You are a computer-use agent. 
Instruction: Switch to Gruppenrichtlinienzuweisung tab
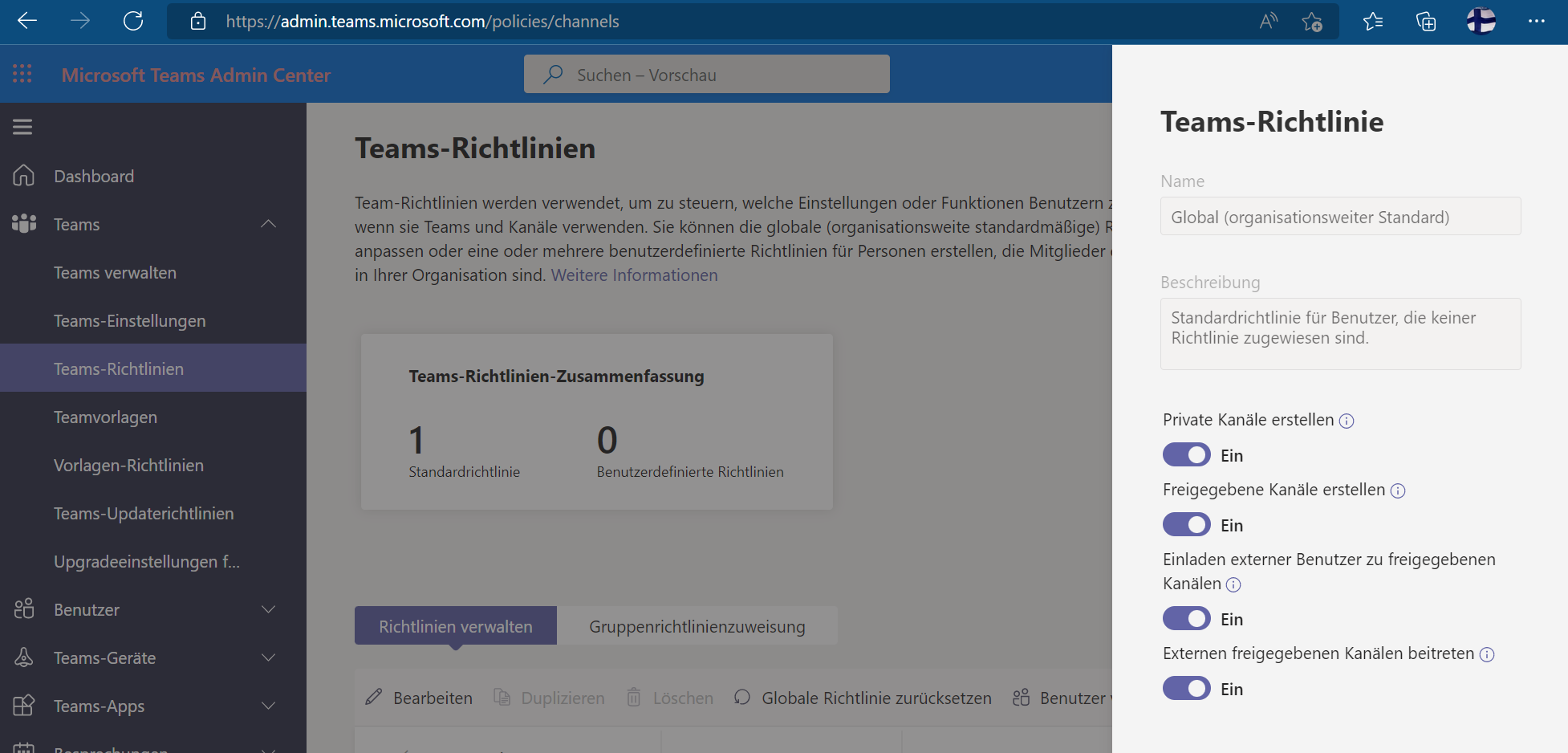click(x=697, y=626)
